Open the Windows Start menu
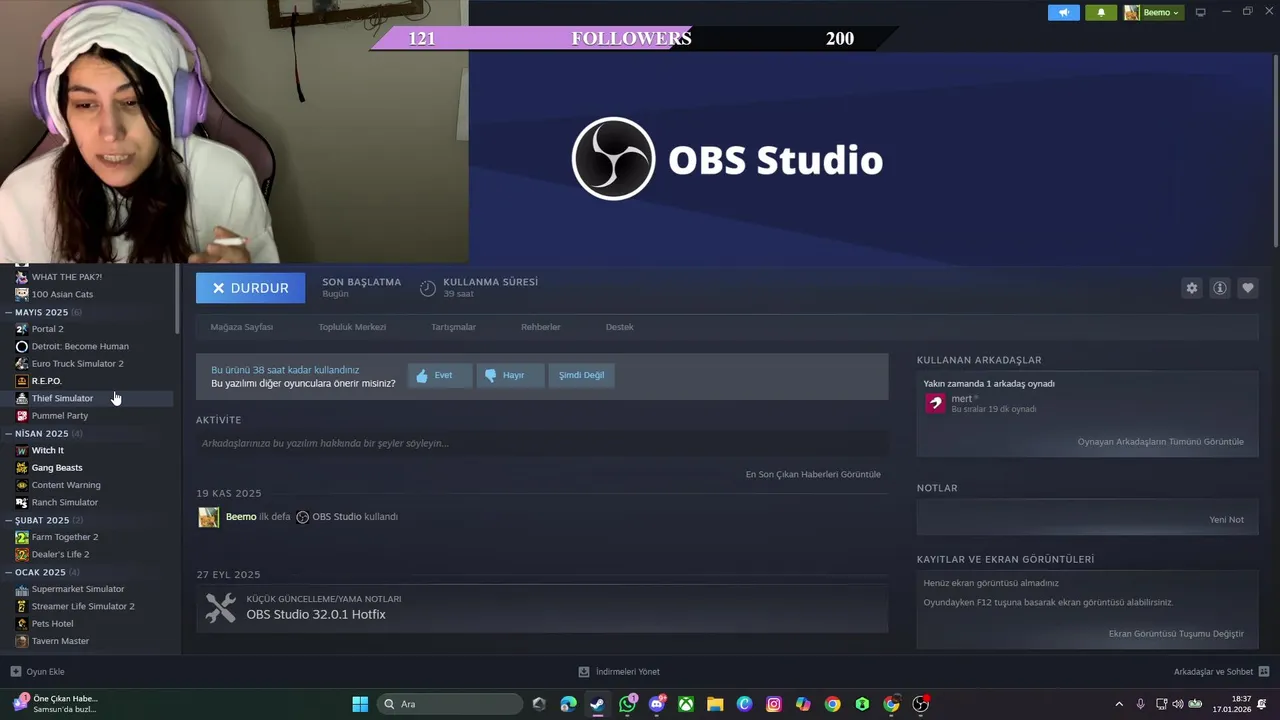The image size is (1280, 720). tap(360, 704)
